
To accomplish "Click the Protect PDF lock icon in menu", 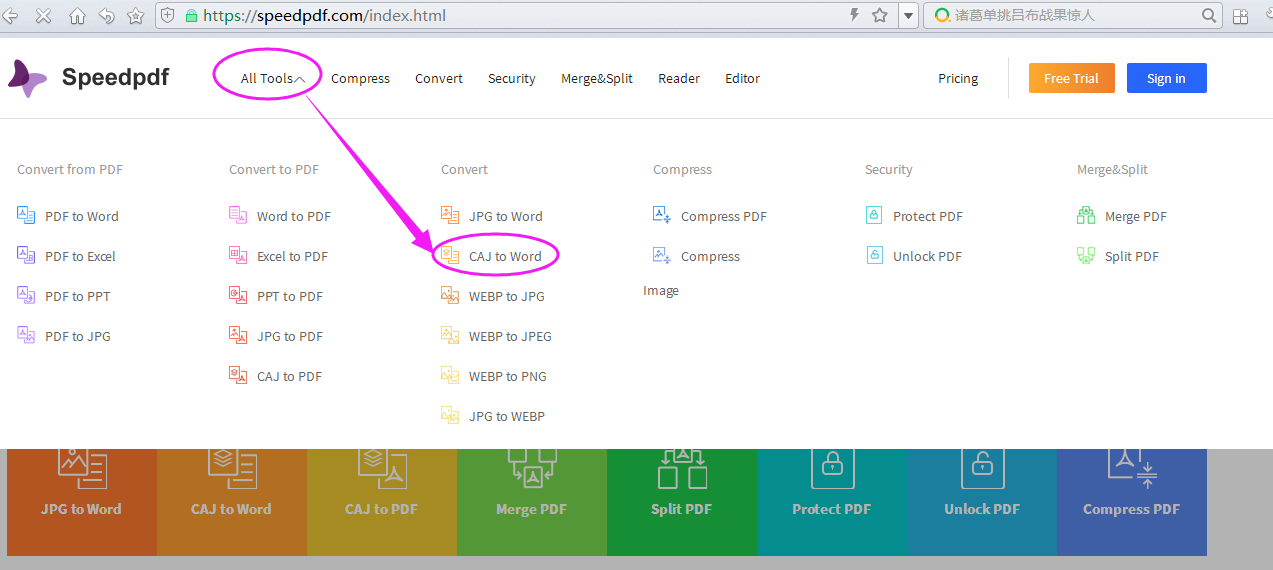I will (874, 215).
